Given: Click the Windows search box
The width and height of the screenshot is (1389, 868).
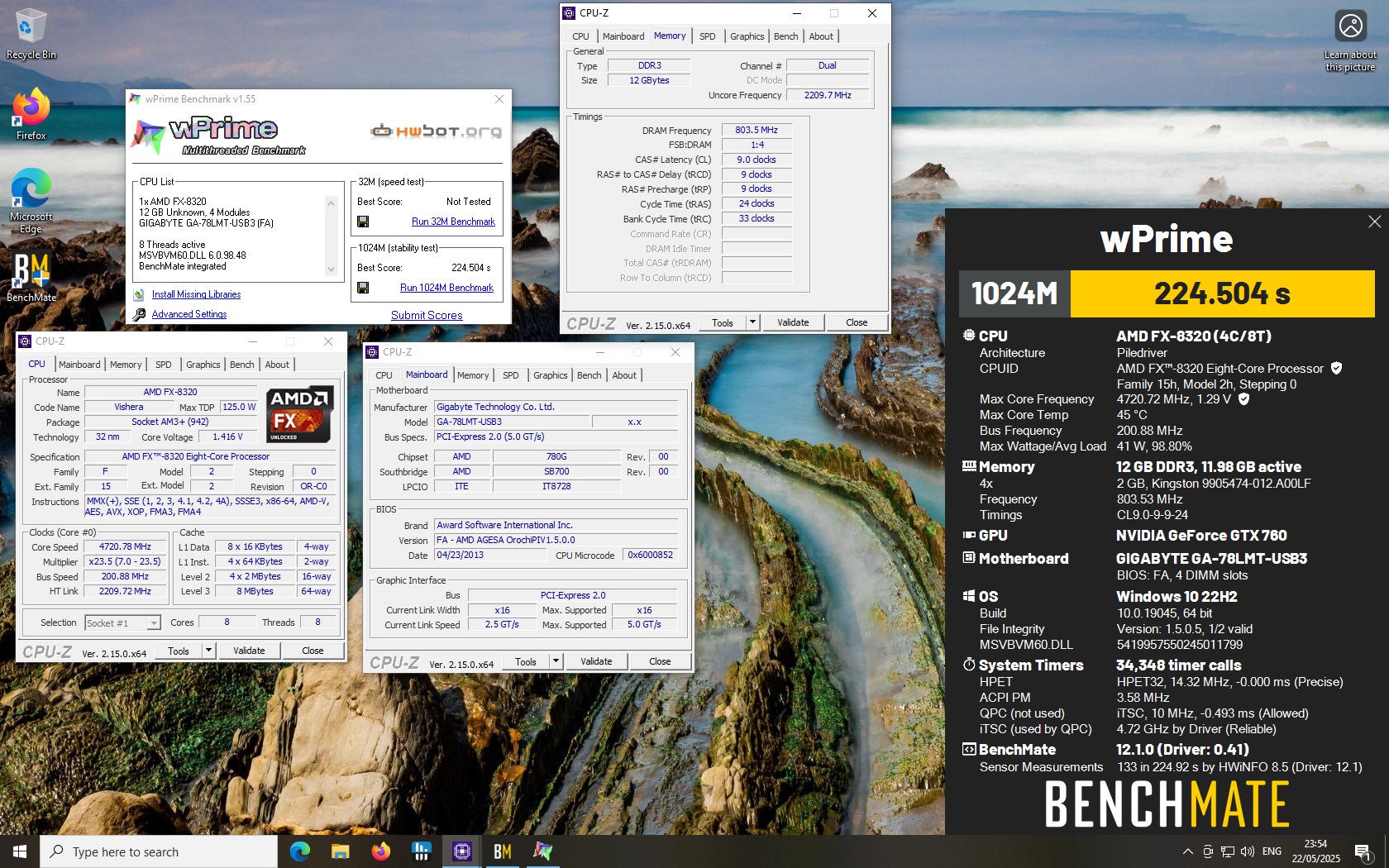Looking at the screenshot, I should coord(159,851).
